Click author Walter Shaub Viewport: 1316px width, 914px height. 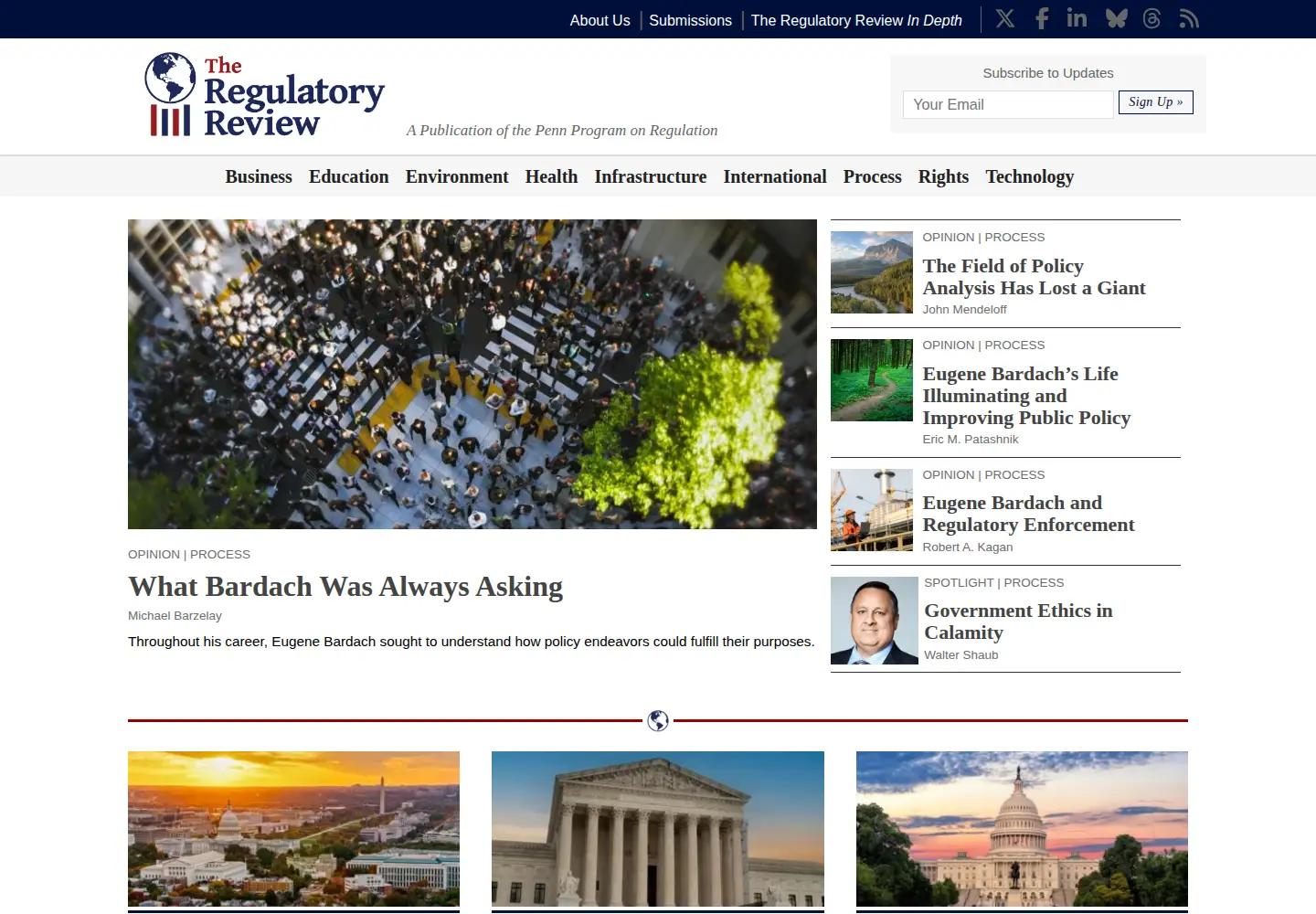[960, 655]
